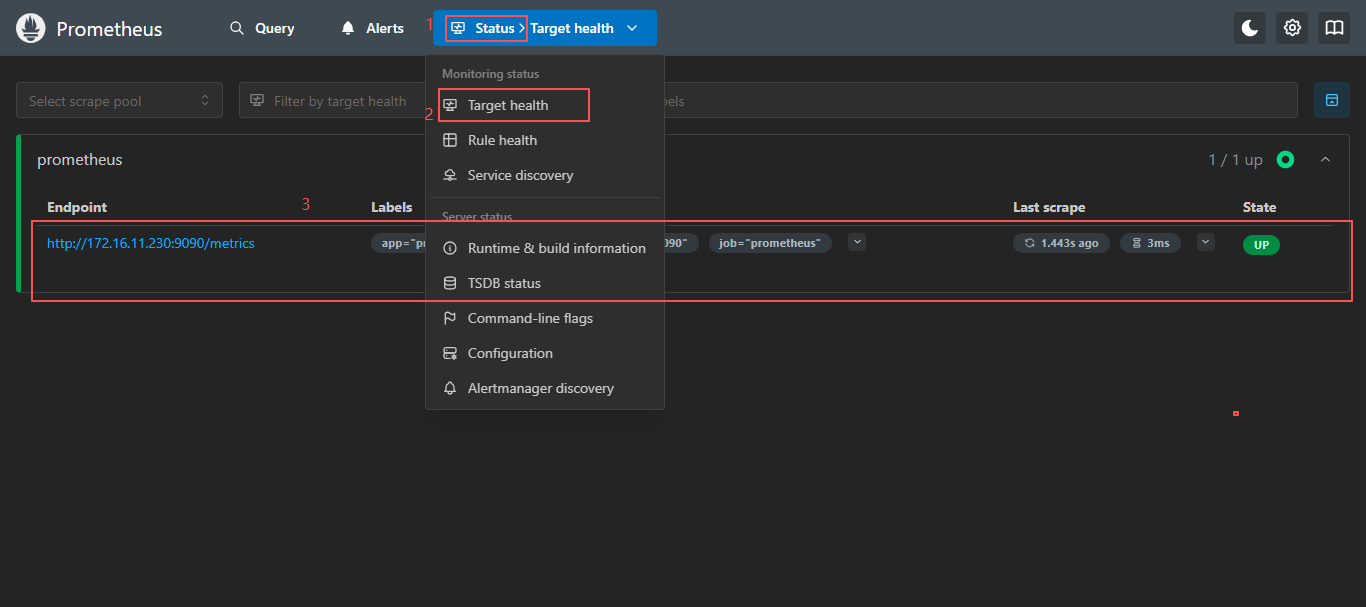Open the Query page
The image size is (1366, 607).
262,28
